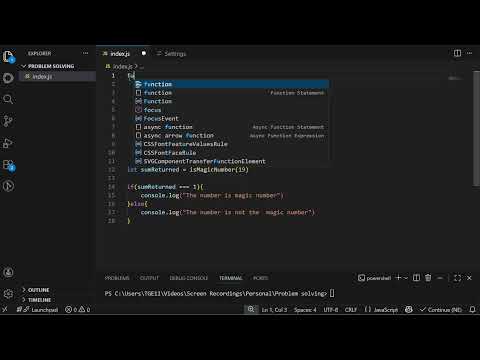Click the kill terminal trash icon

pyautogui.click(x=428, y=278)
